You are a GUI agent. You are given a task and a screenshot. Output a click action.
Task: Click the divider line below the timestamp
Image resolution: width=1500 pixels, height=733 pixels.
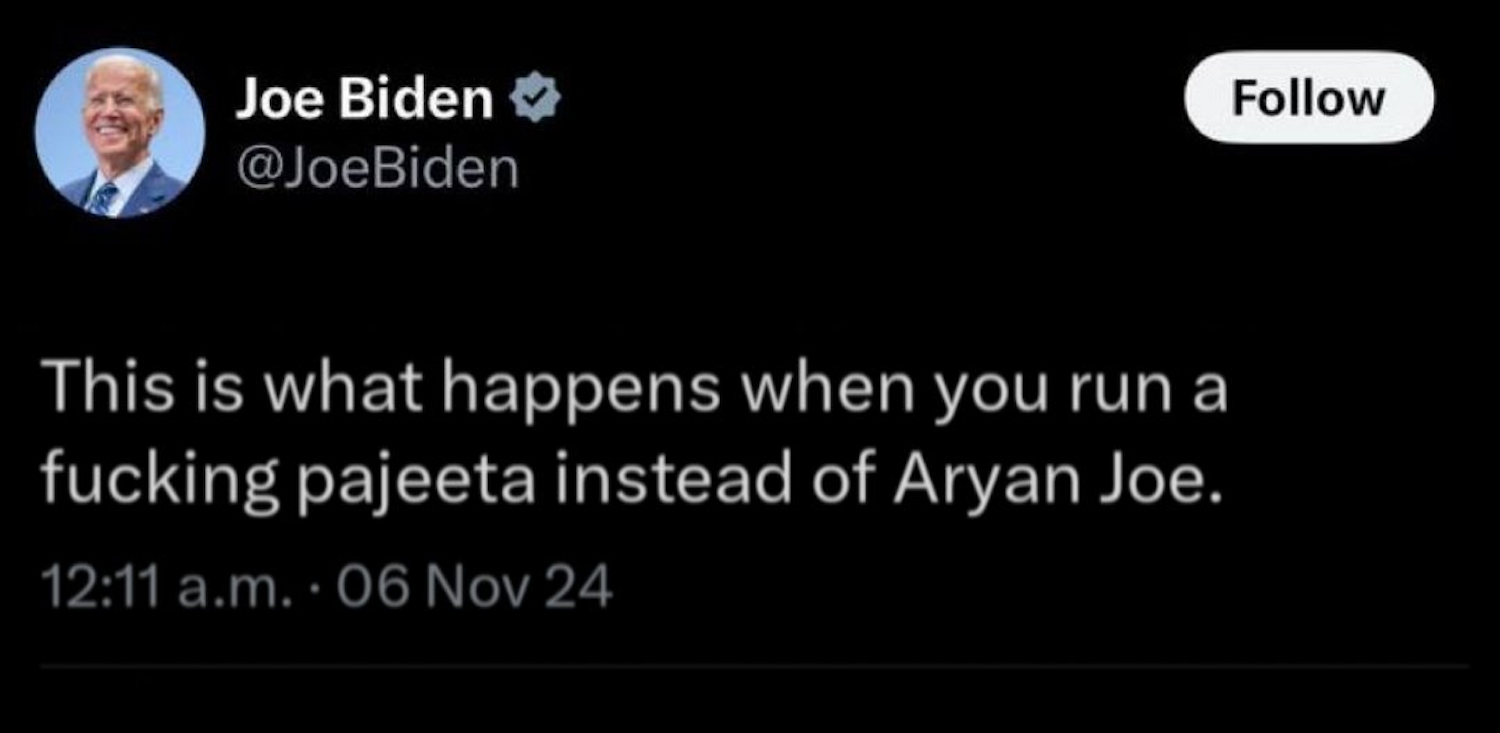[750, 665]
